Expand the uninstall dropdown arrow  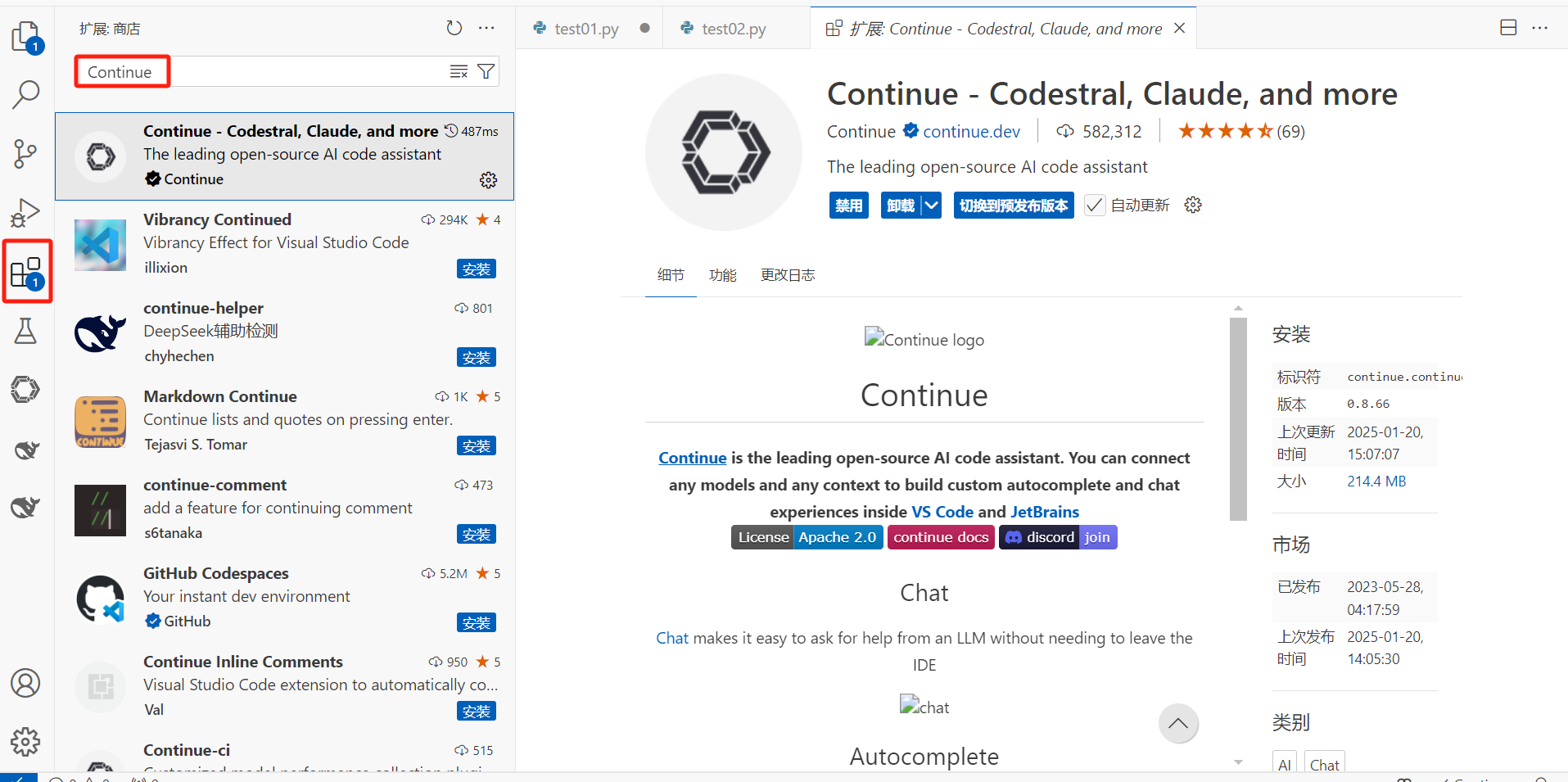[932, 205]
